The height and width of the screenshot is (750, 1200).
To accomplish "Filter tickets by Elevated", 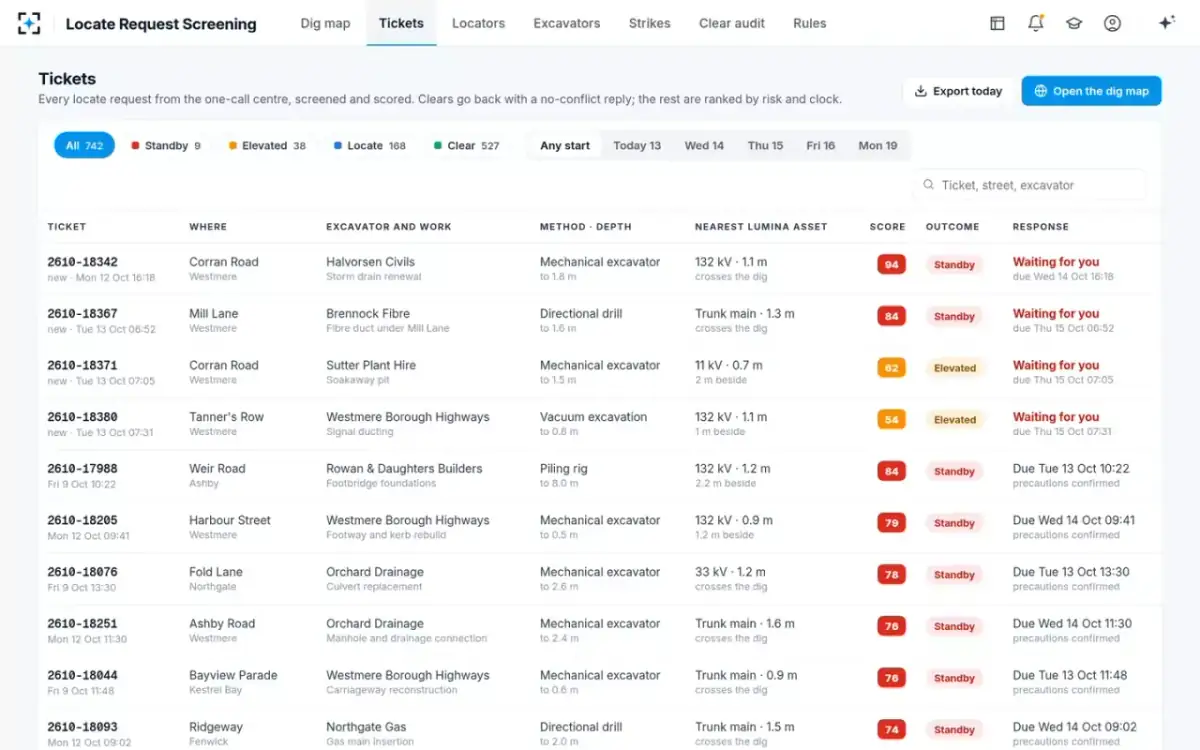I will (267, 146).
